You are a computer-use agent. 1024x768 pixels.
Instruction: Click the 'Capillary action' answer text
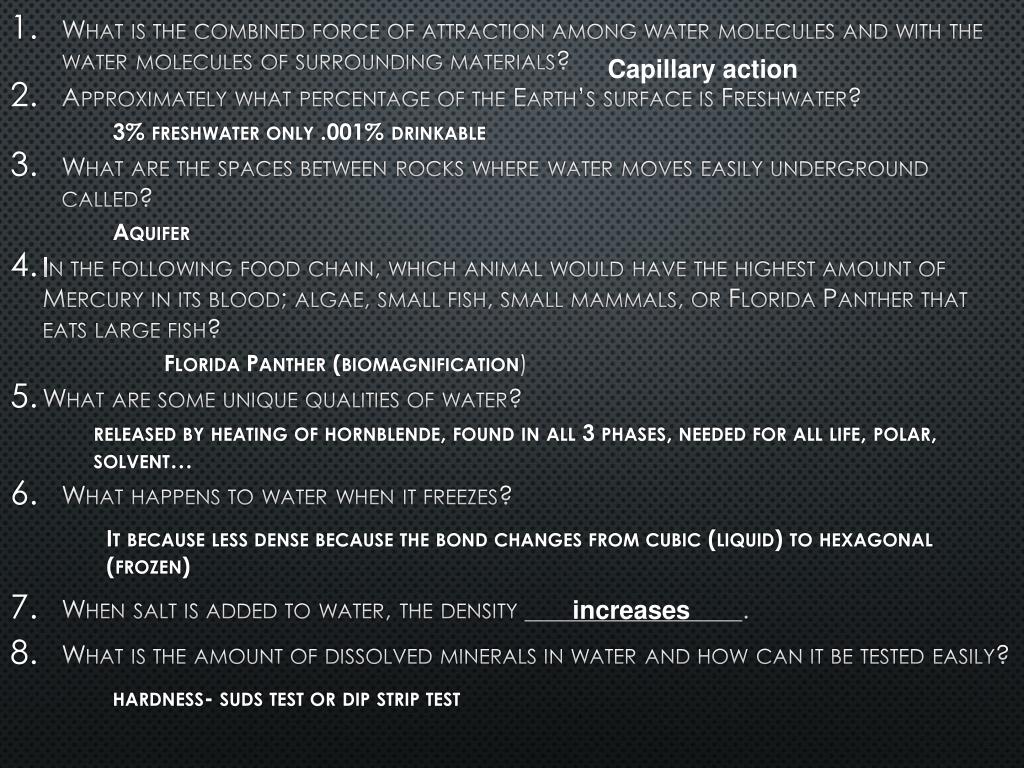pyautogui.click(x=702, y=70)
